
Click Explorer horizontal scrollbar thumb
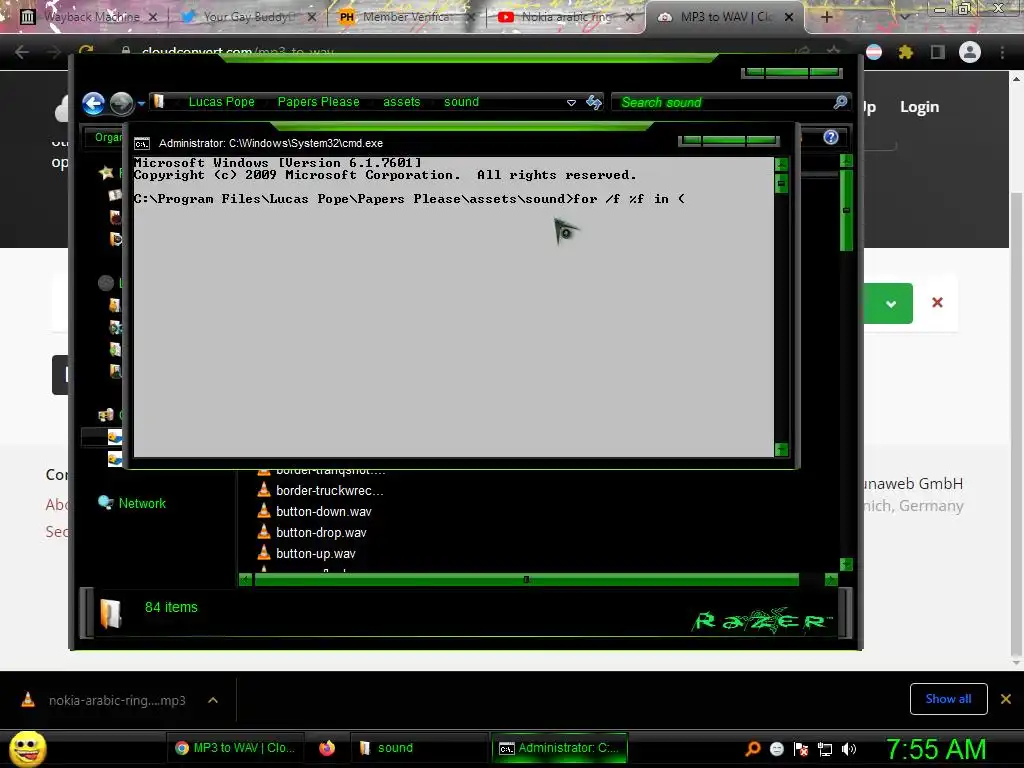tap(526, 579)
